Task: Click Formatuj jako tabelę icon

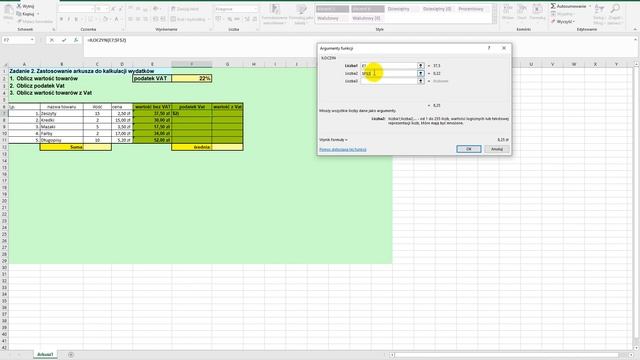Action: 301,9
